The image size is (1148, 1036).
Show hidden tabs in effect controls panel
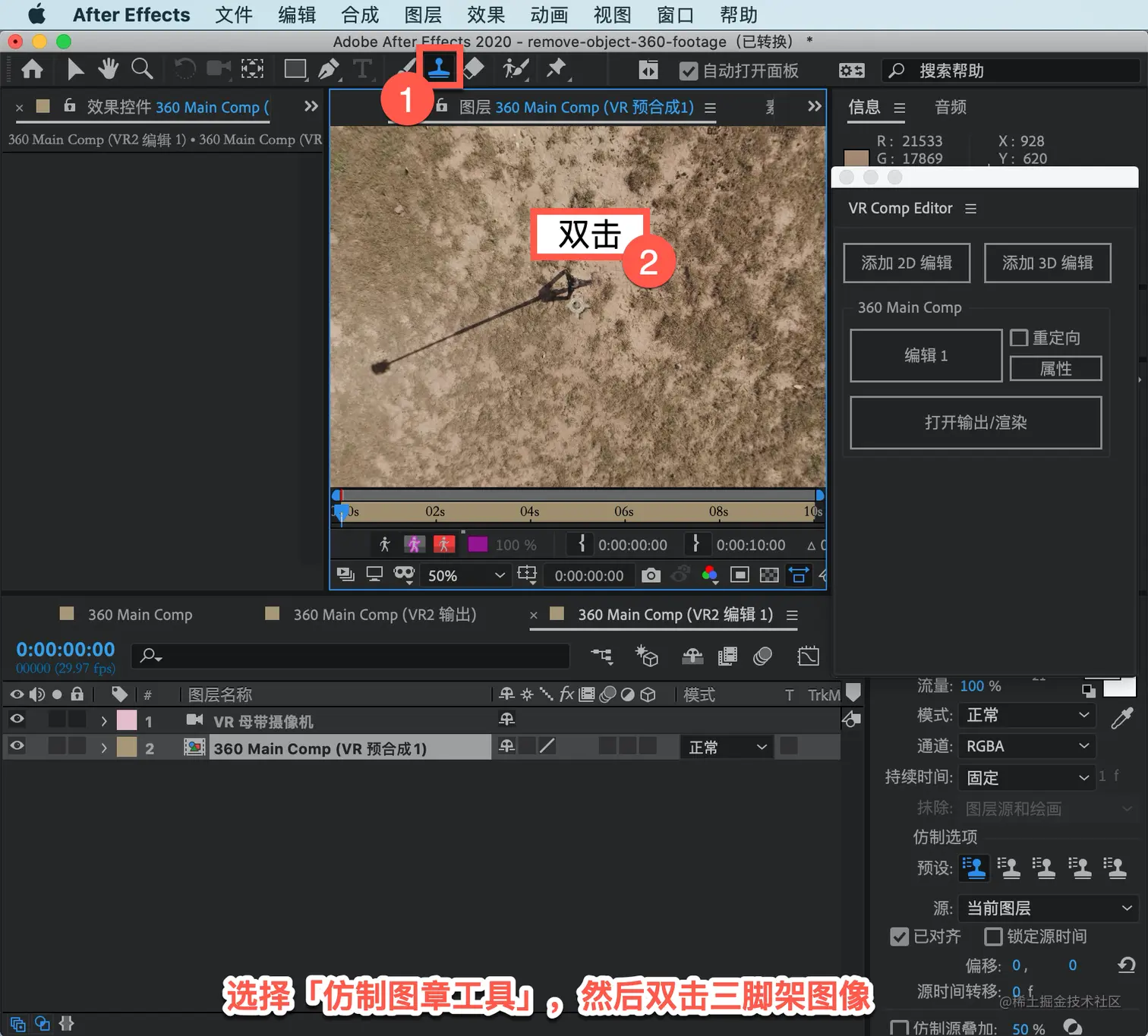pyautogui.click(x=311, y=106)
